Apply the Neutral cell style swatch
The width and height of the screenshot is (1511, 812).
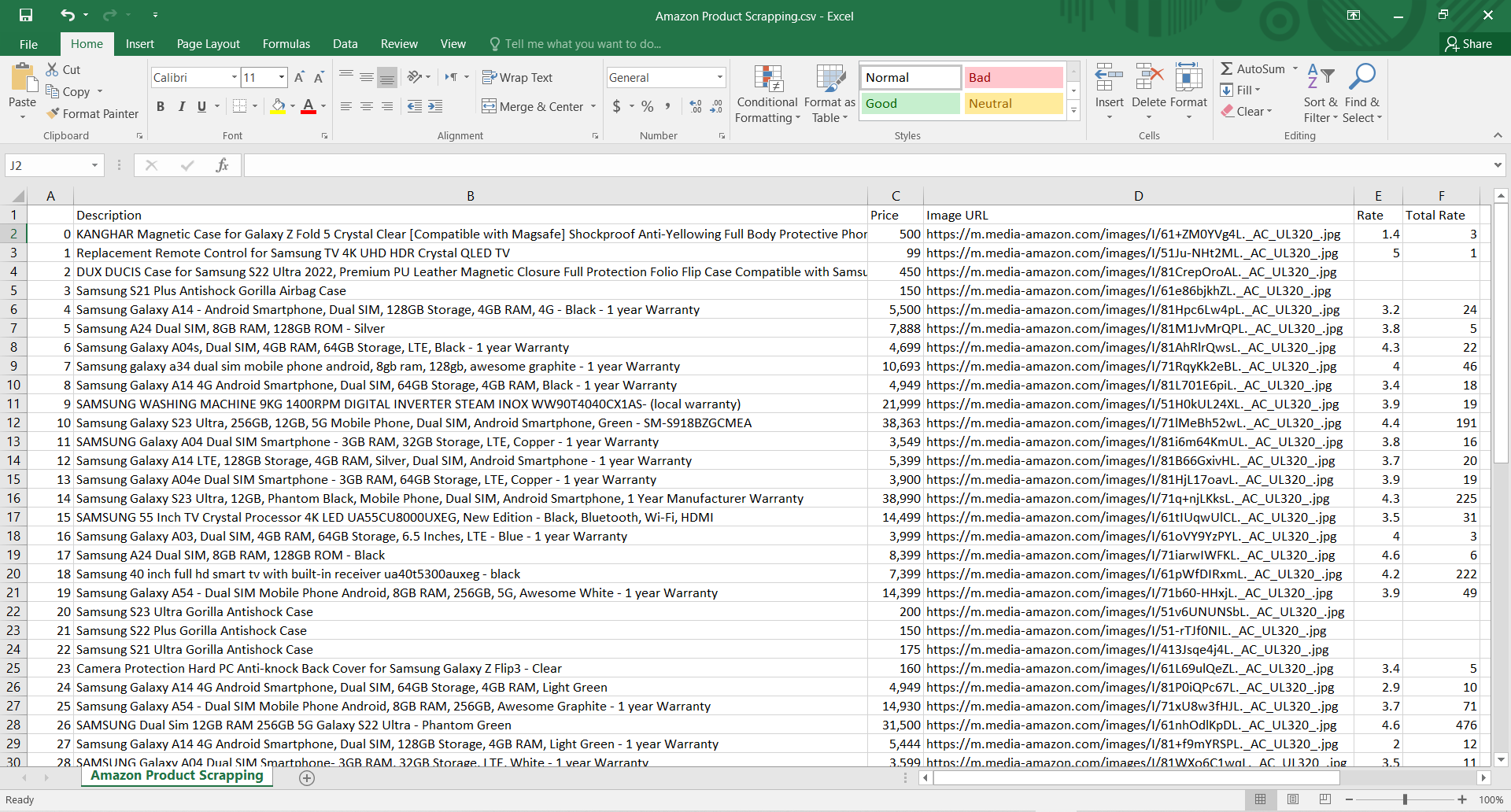pyautogui.click(x=1014, y=103)
